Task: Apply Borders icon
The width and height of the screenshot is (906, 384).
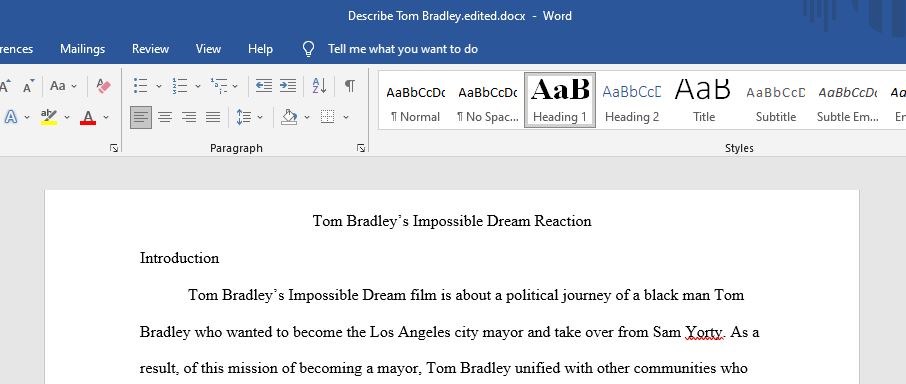Action: 328,117
